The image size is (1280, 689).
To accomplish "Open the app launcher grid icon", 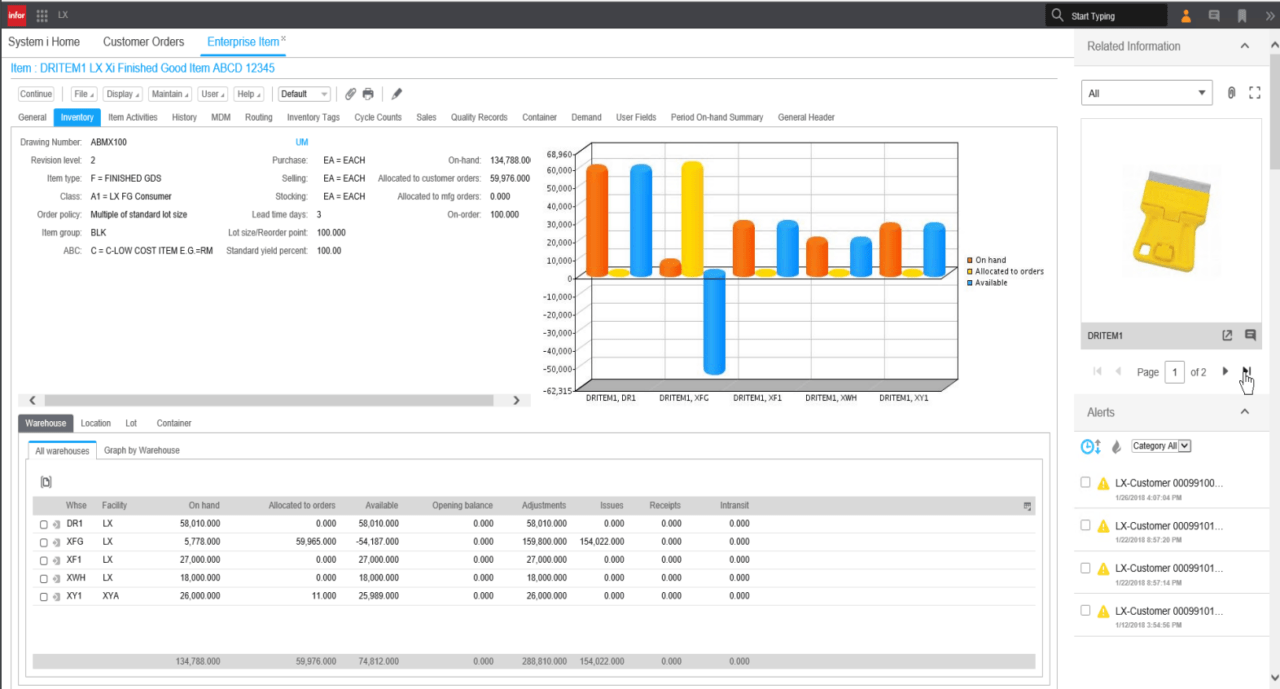I will [x=42, y=16].
